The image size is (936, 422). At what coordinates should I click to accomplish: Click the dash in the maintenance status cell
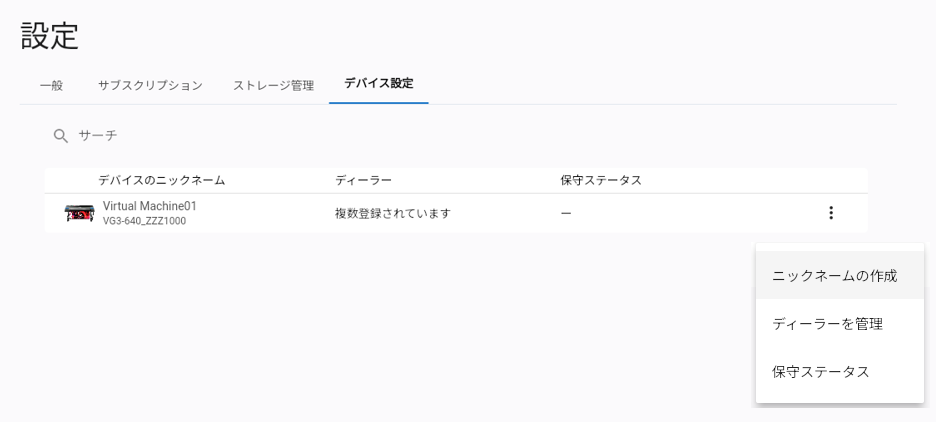tap(566, 213)
